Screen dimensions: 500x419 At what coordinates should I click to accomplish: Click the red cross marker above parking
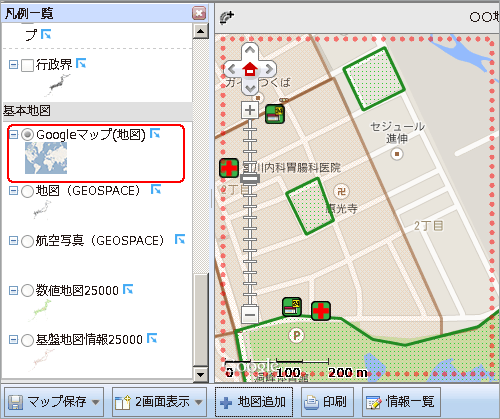click(321, 311)
